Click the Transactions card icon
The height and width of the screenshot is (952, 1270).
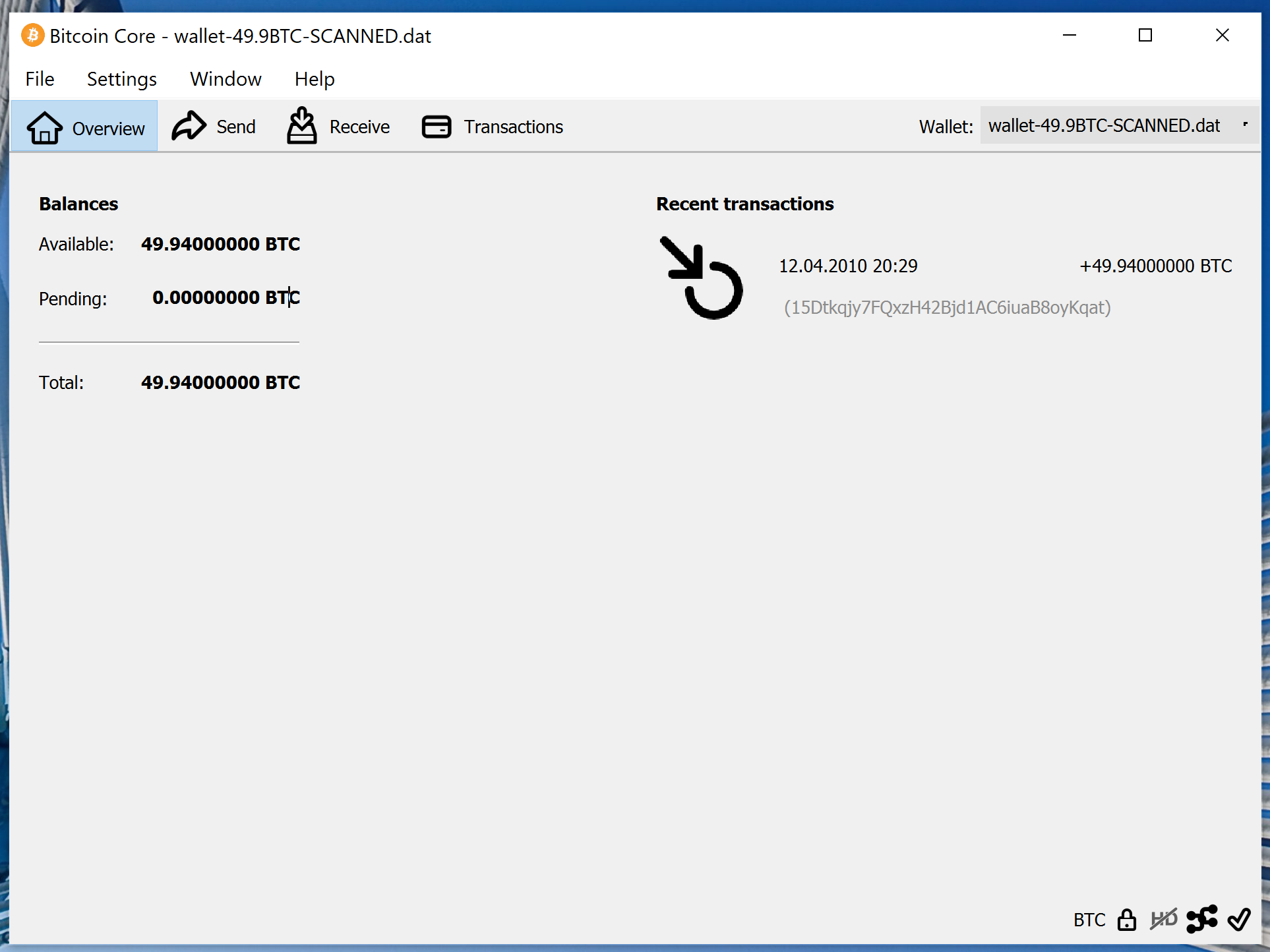[437, 127]
